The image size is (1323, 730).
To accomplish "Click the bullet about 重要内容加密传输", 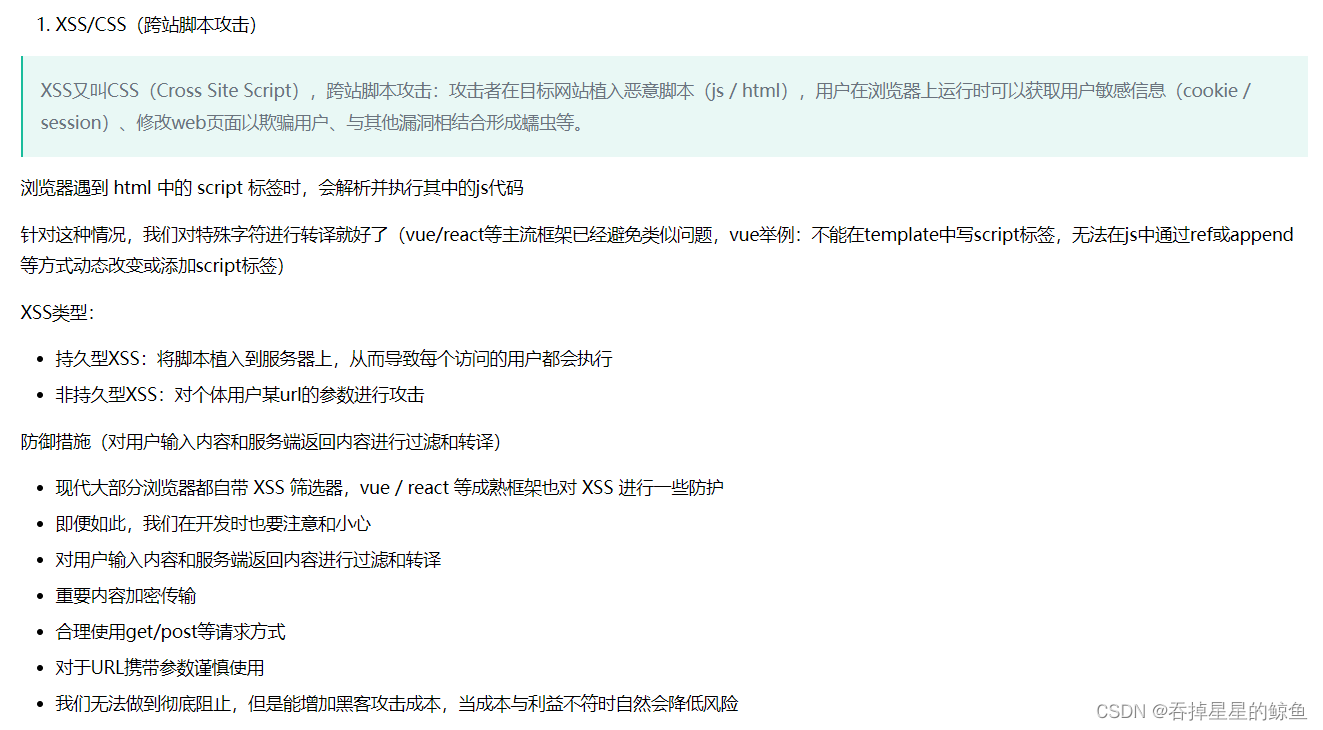I will pos(125,595).
